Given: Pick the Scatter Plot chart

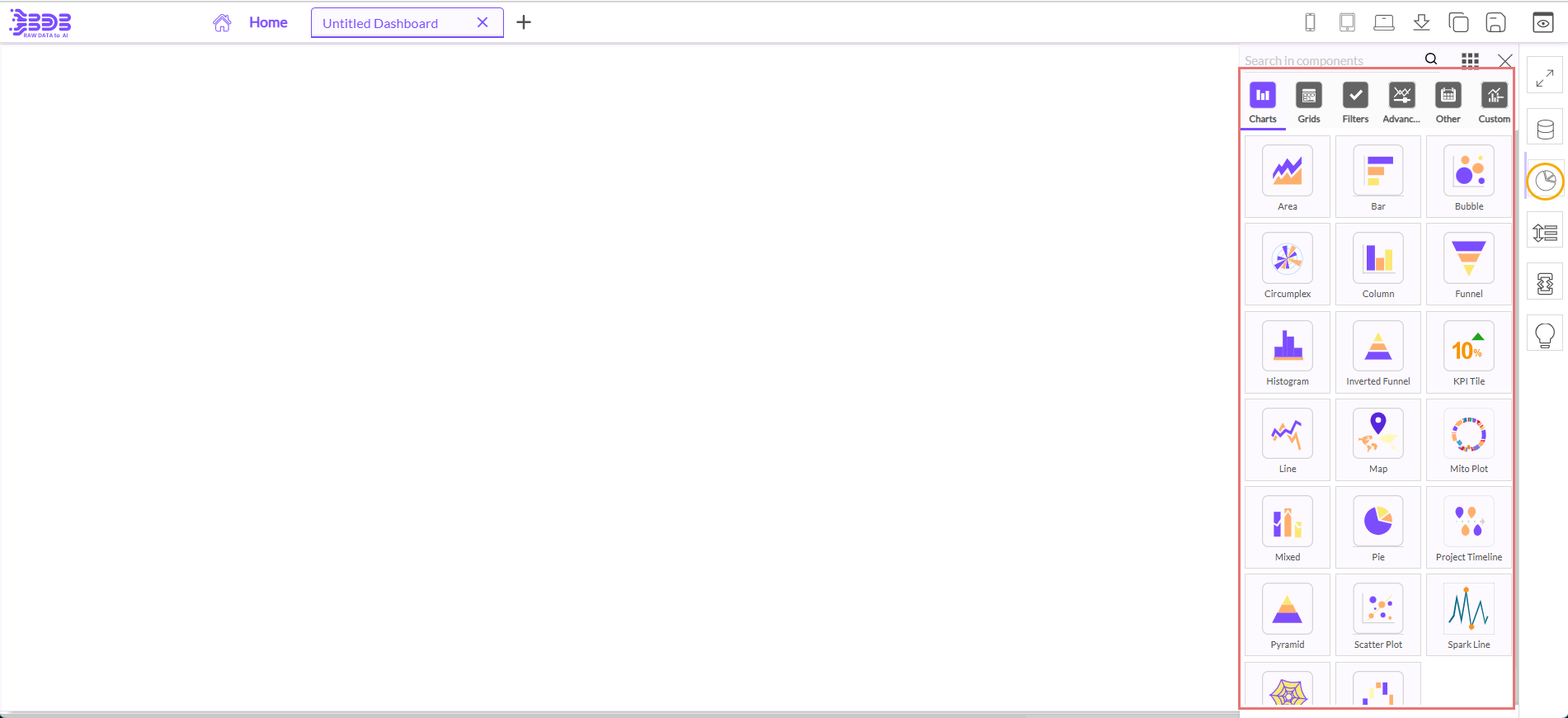Looking at the screenshot, I should [x=1377, y=615].
